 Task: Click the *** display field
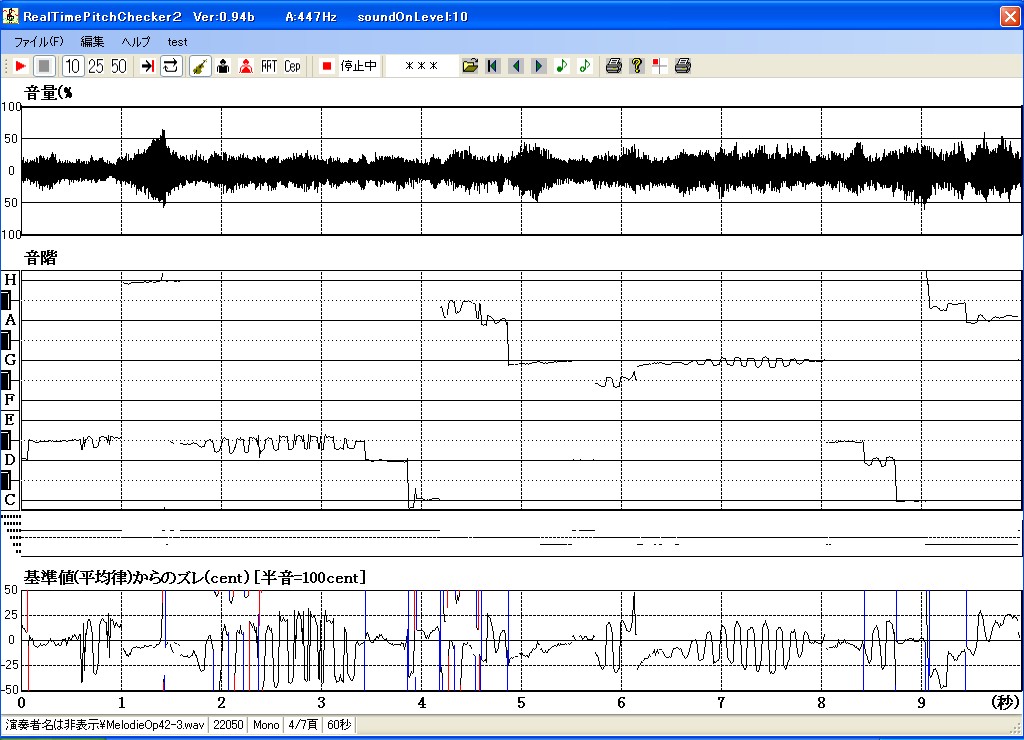point(421,66)
